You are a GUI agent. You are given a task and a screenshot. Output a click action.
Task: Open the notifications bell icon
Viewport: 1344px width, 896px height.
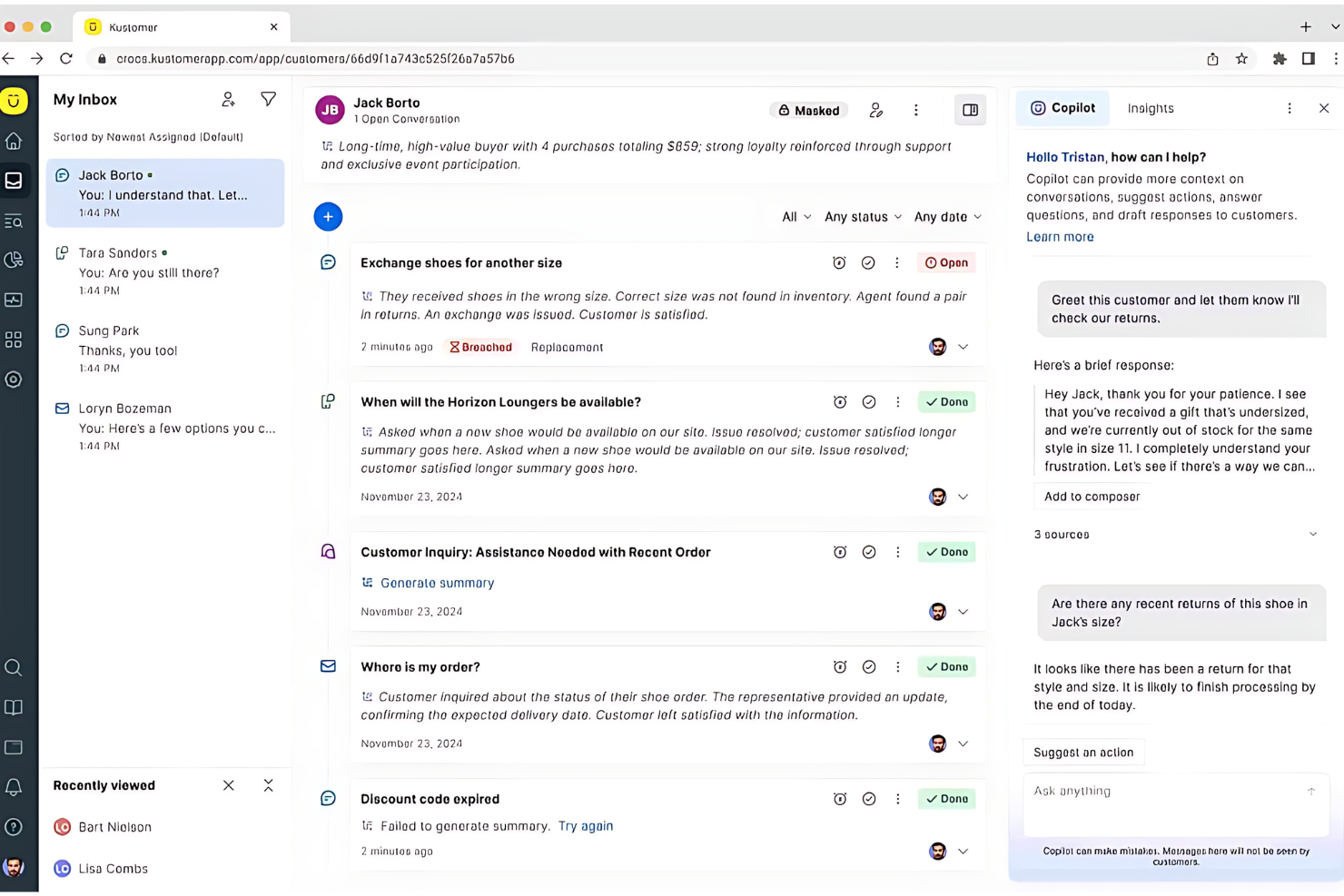pos(14,787)
